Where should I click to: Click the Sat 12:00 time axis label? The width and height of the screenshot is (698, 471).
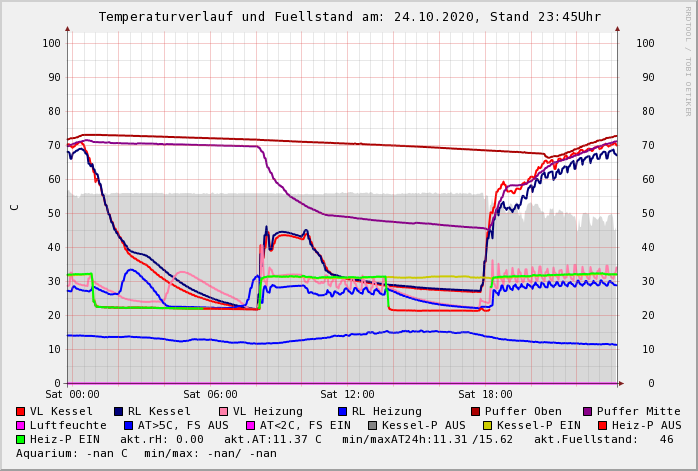click(x=347, y=395)
